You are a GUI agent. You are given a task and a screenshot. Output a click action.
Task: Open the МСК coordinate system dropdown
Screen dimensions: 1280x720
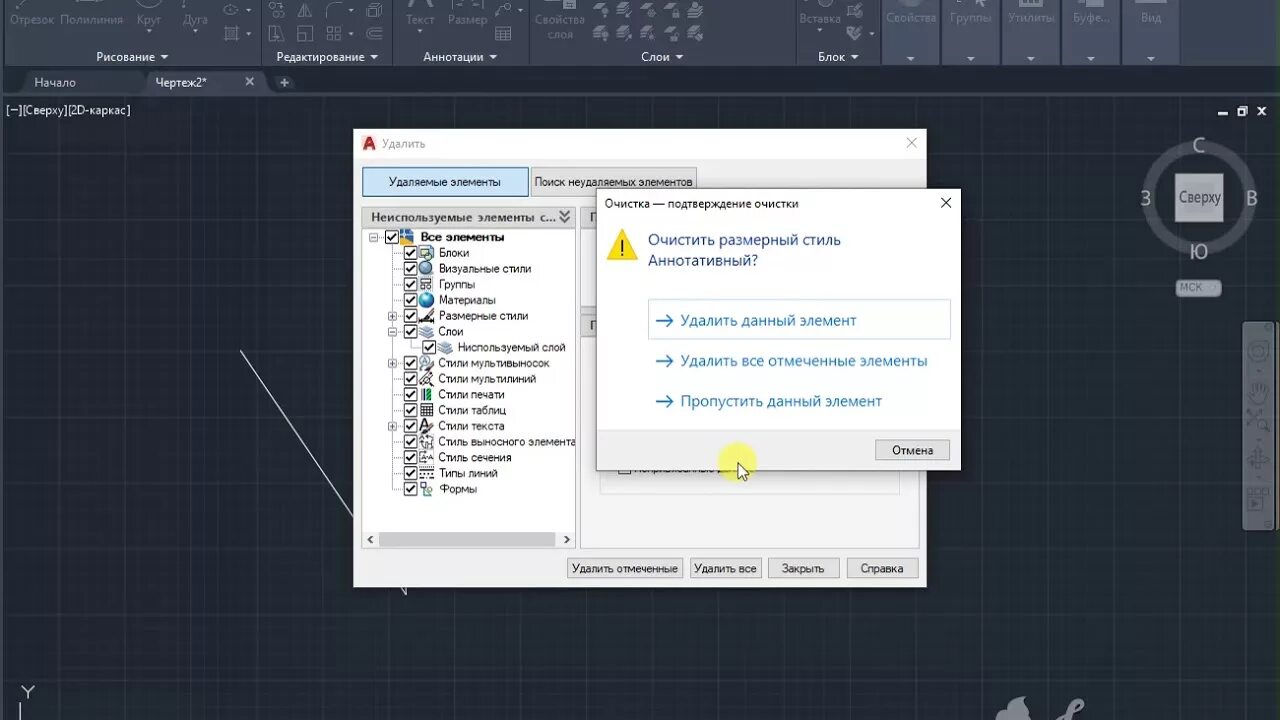(x=1198, y=288)
